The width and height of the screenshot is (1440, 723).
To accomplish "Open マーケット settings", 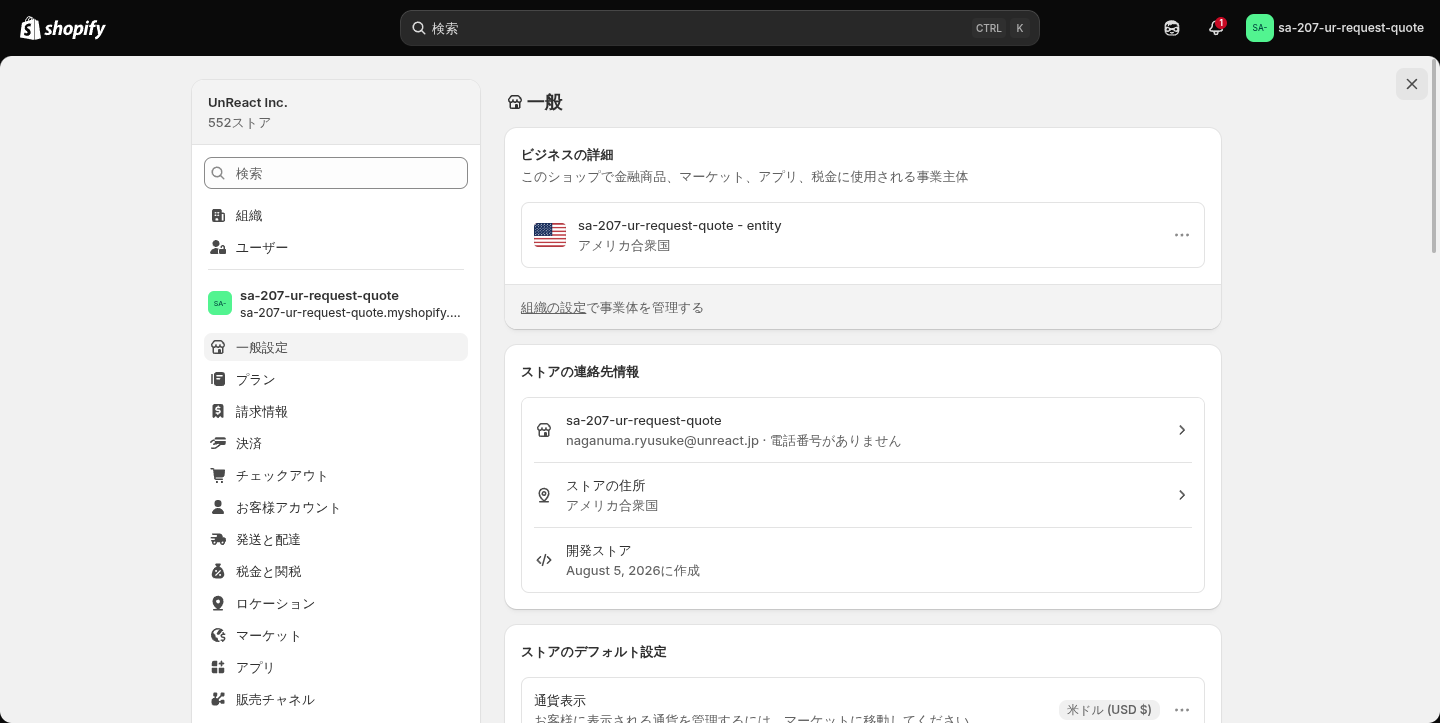I will pyautogui.click(x=336, y=635).
